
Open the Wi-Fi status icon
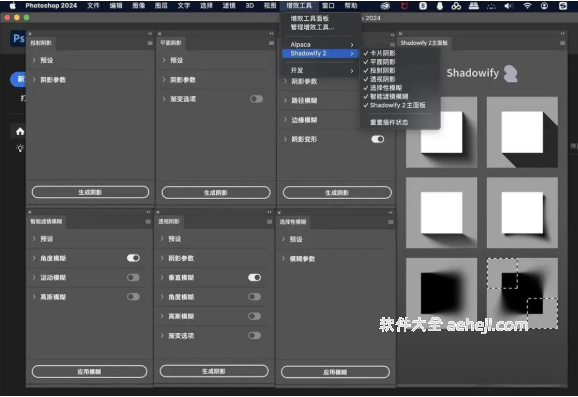[527, 6]
